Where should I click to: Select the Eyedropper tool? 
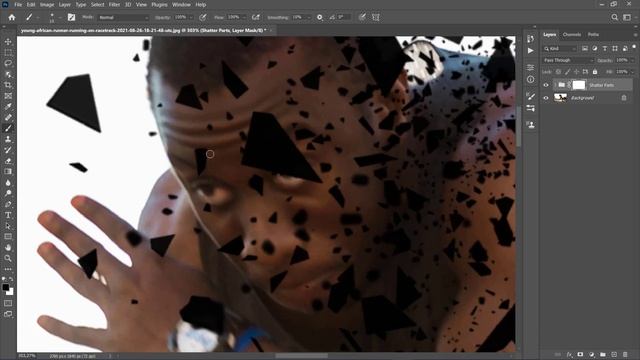(x=8, y=107)
